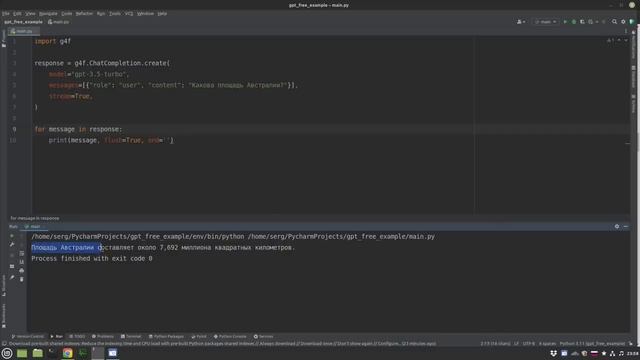This screenshot has width=640, height=360.
Task: Click the print icon in the Run panel
Action: click(22, 270)
